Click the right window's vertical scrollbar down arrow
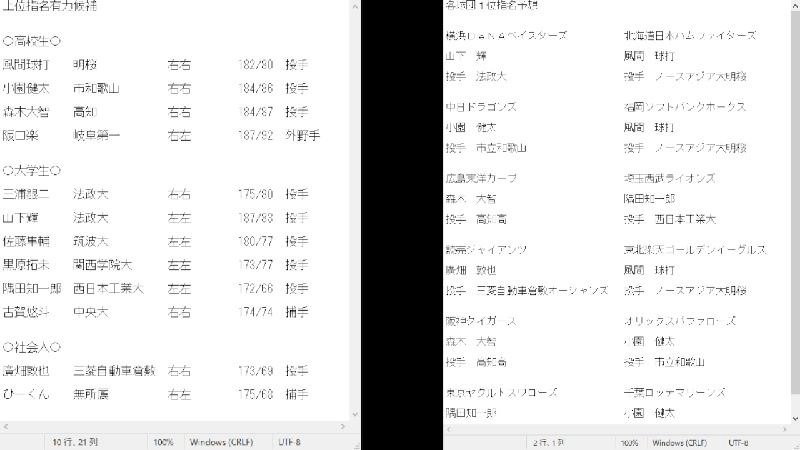 795,418
